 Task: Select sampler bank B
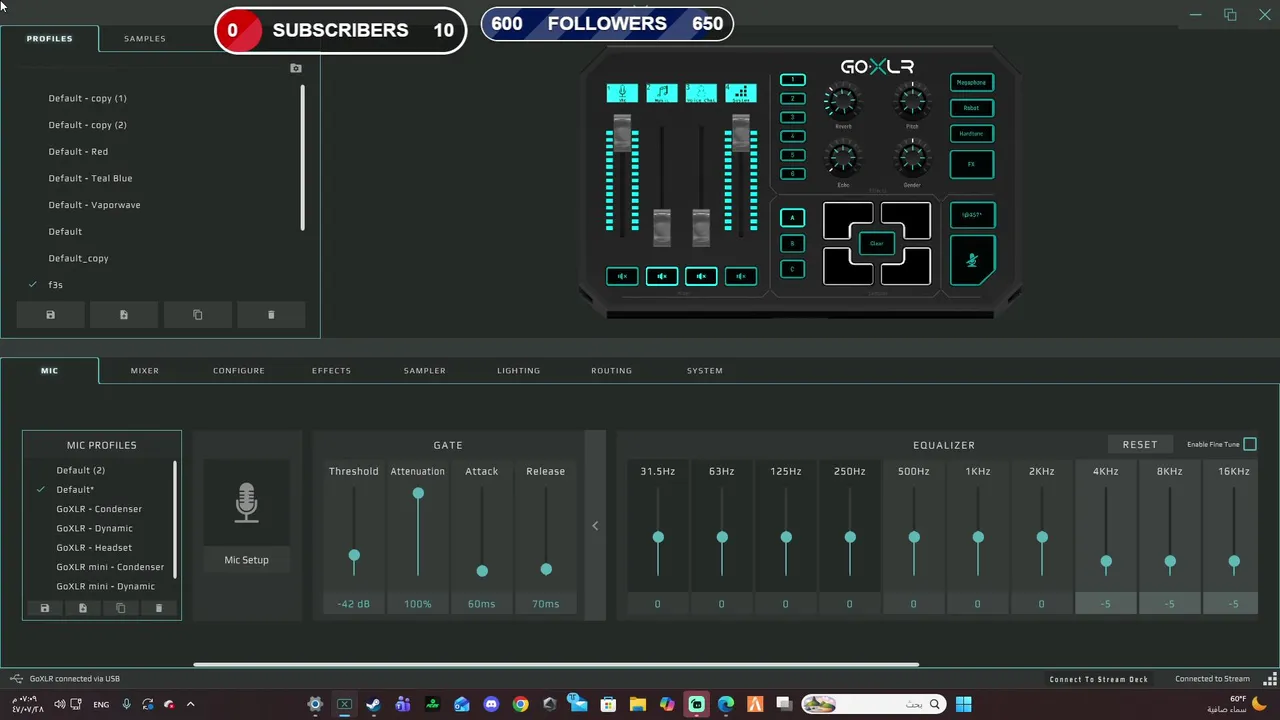point(793,243)
